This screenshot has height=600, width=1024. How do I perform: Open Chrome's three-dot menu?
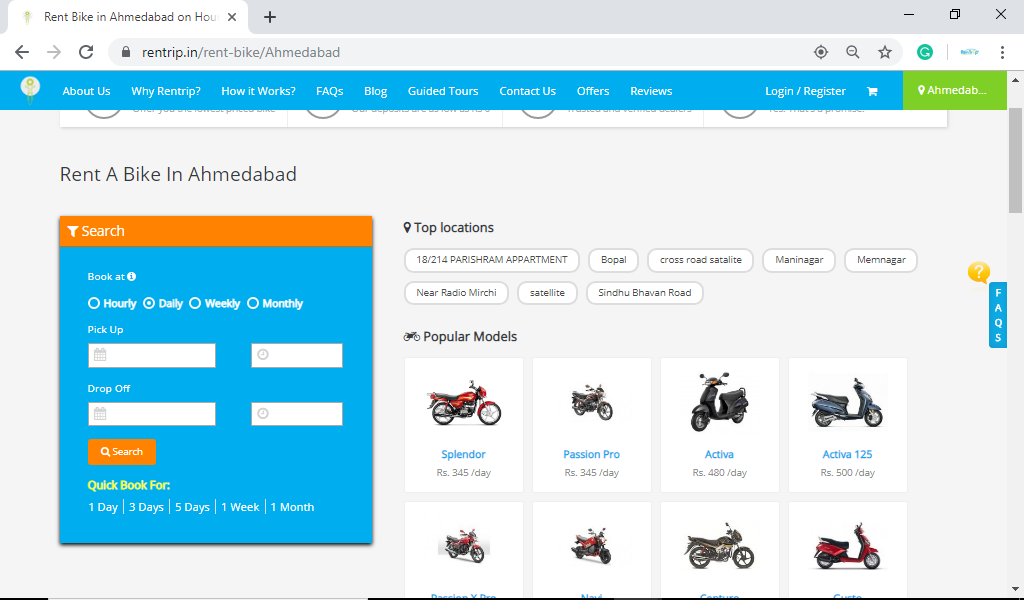pyautogui.click(x=1002, y=52)
